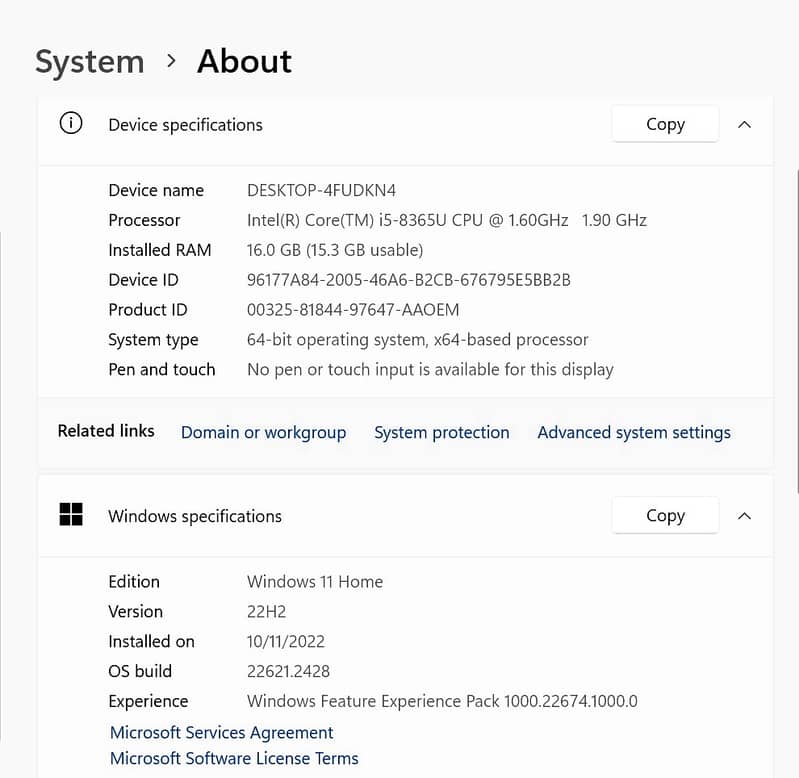Open Microsoft Services Agreement

[221, 733]
